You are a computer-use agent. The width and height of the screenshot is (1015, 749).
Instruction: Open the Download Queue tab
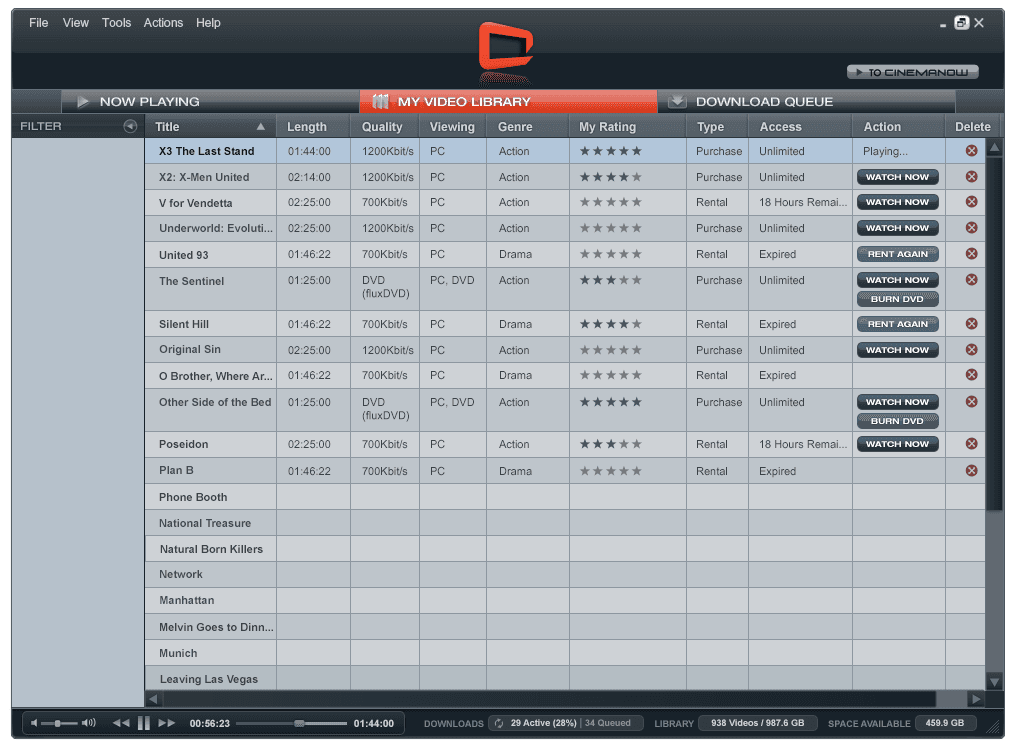coord(806,102)
